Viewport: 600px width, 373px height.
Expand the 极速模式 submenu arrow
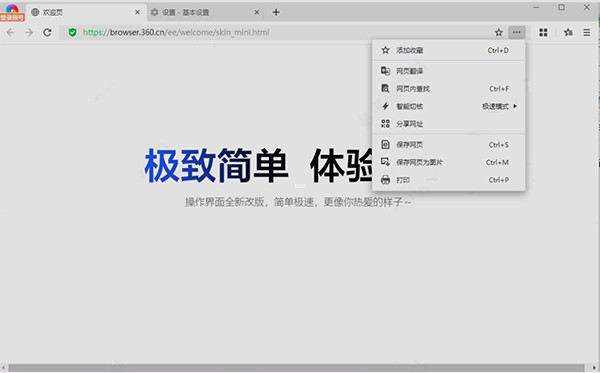click(x=515, y=106)
